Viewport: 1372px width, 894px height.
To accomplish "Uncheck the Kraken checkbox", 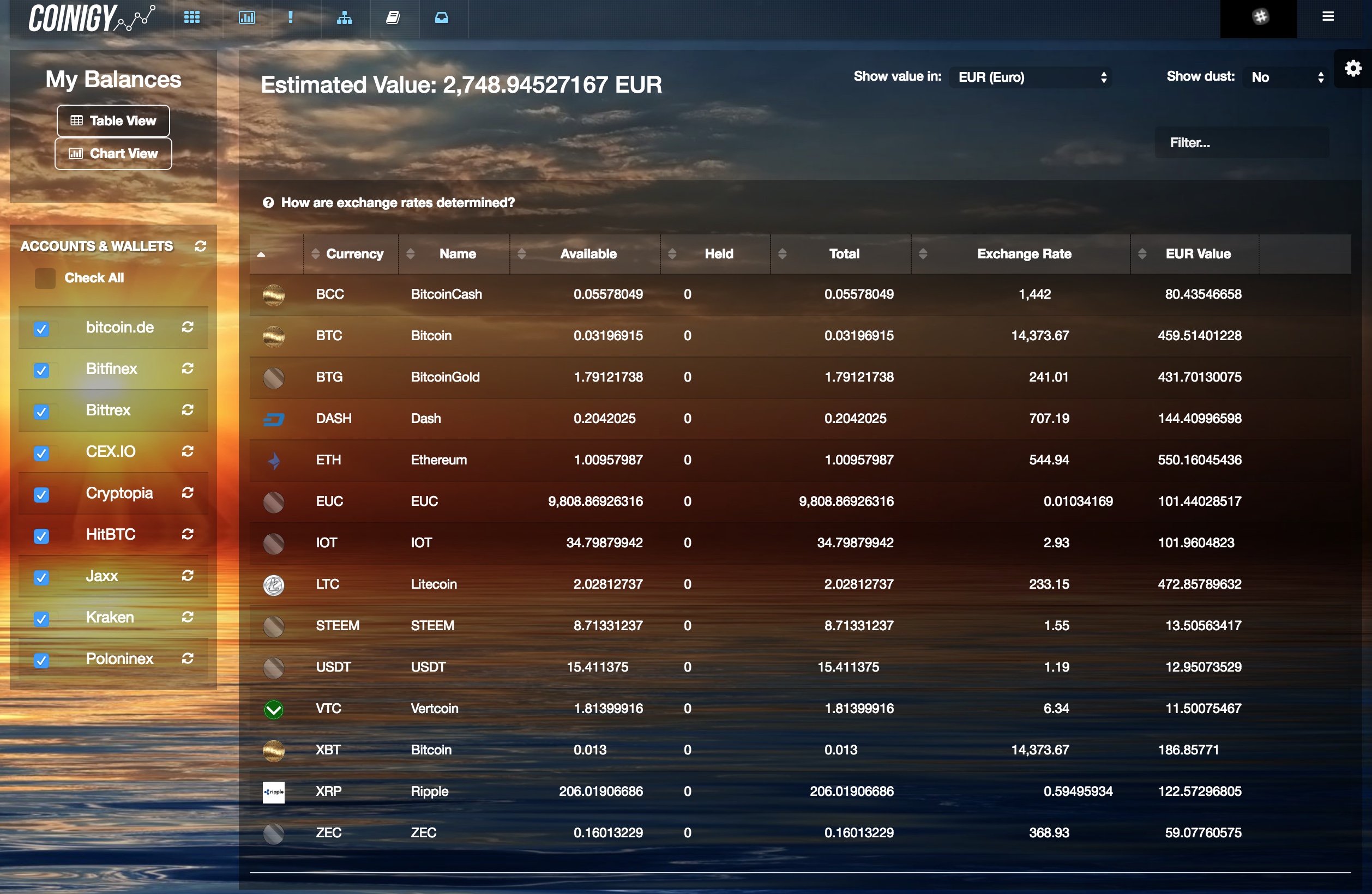I will [x=41, y=620].
